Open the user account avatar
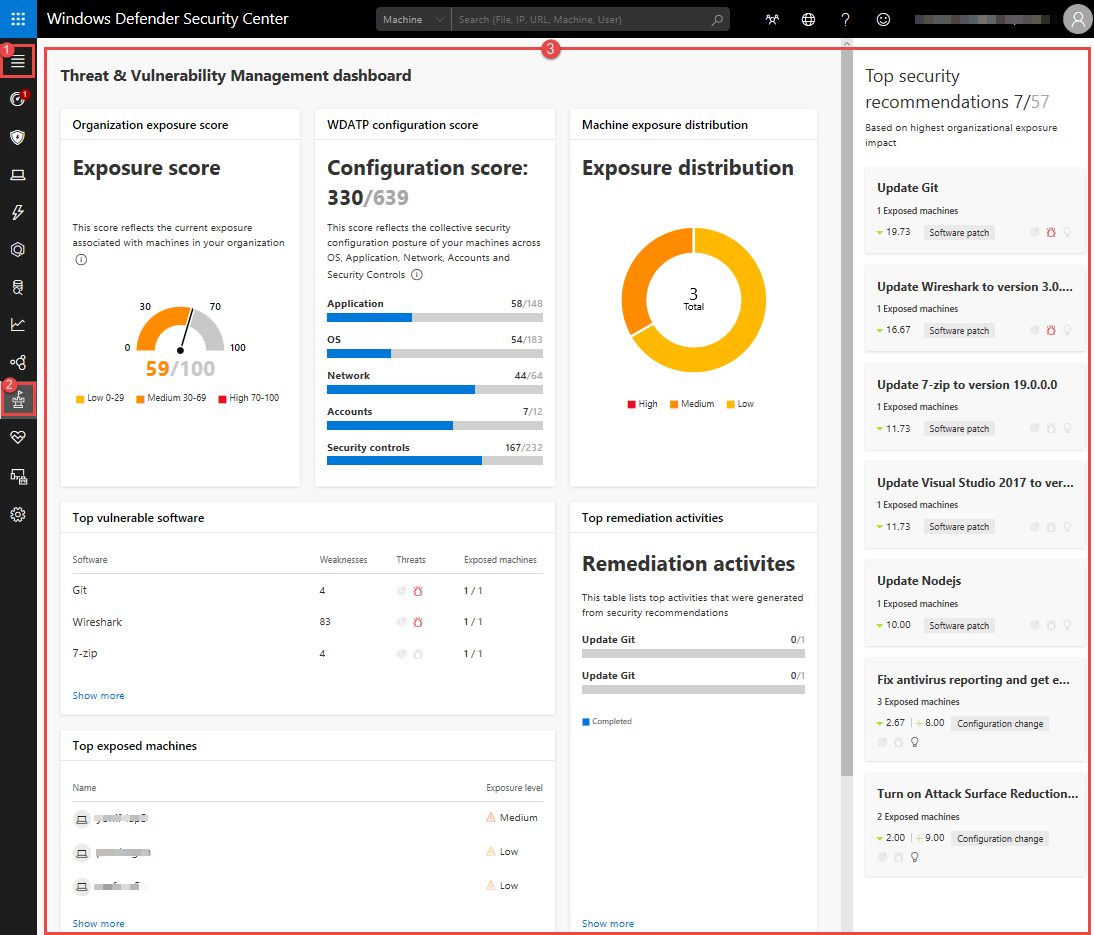Image resolution: width=1094 pixels, height=935 pixels. pyautogui.click(x=1077, y=20)
